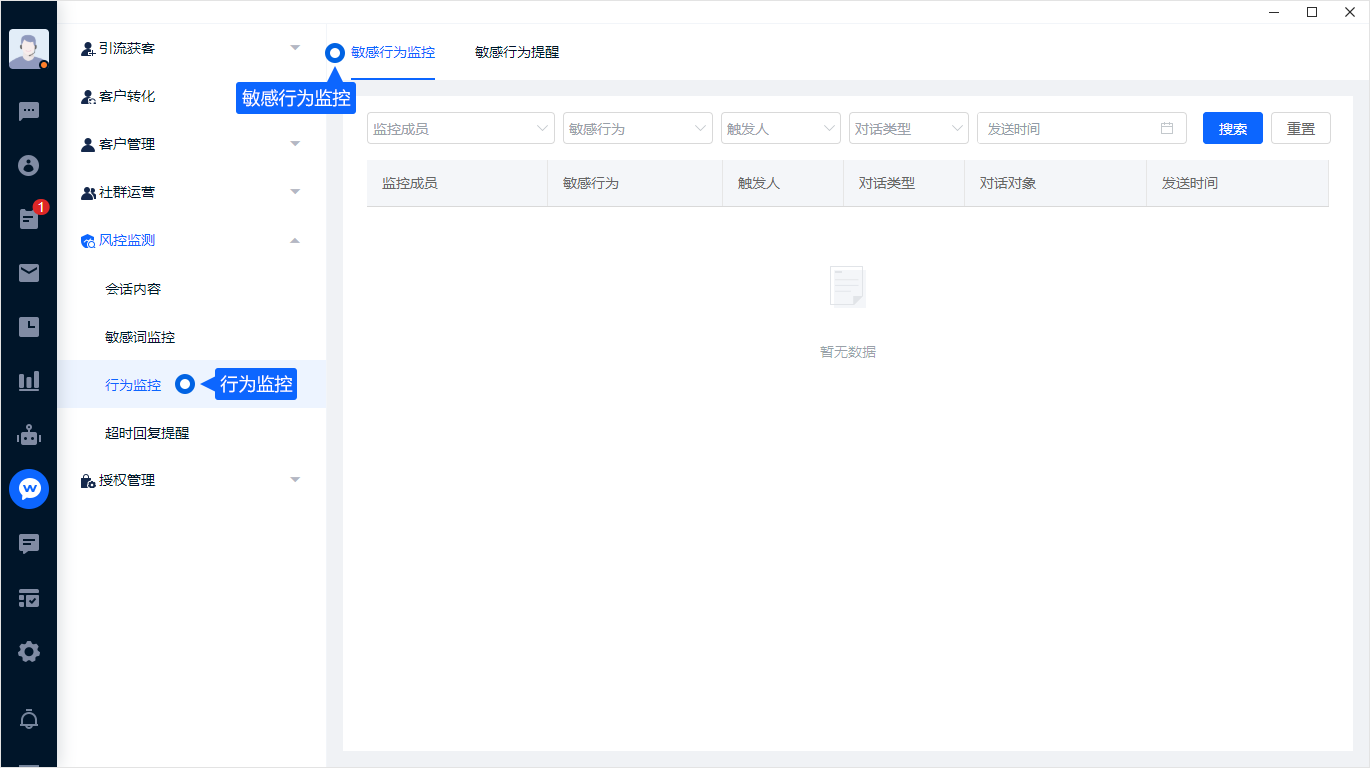This screenshot has width=1370, height=768.
Task: Open the 监控成员 dropdown filter
Action: [460, 129]
